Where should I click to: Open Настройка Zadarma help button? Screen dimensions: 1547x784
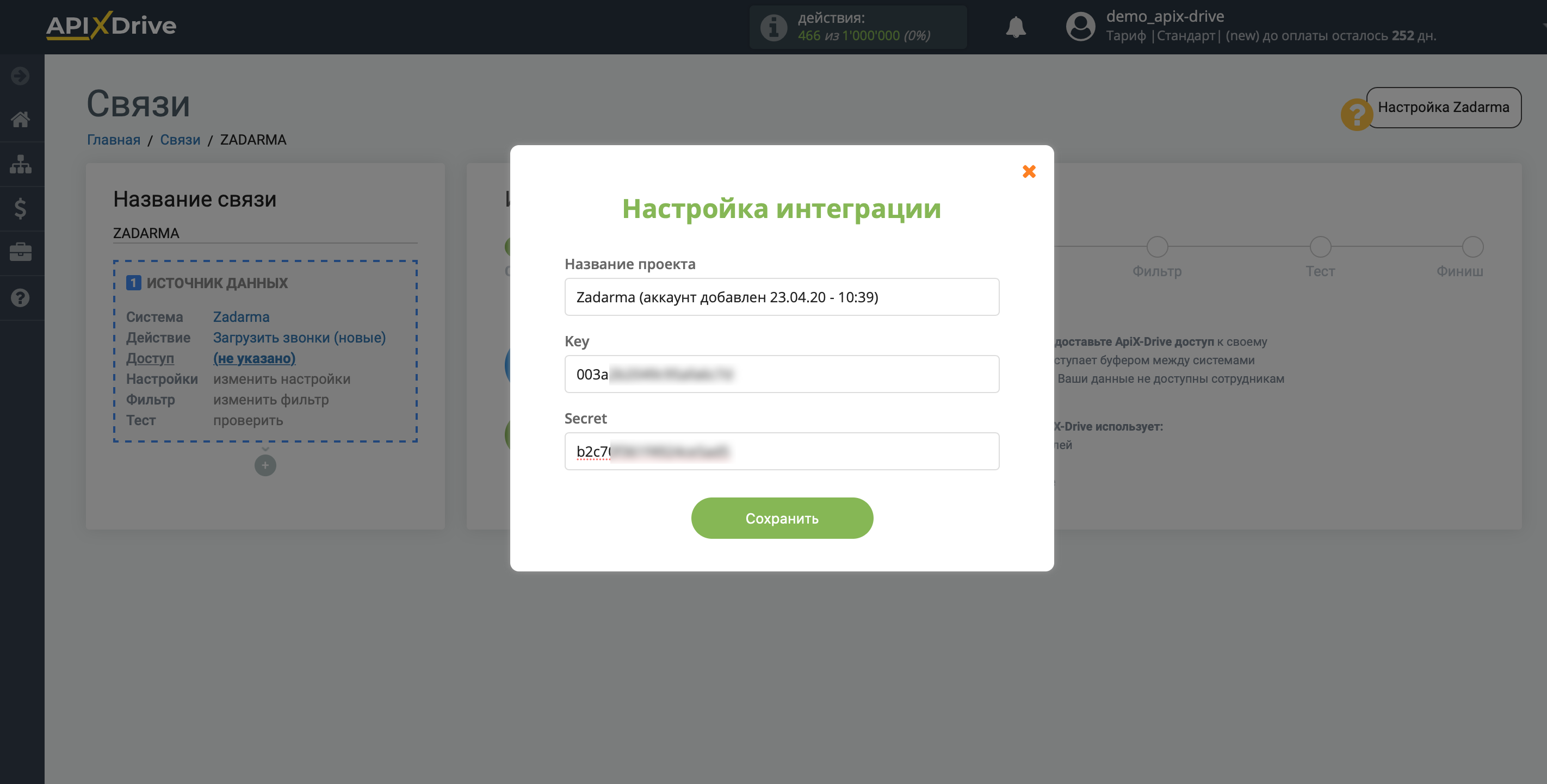coord(1443,108)
